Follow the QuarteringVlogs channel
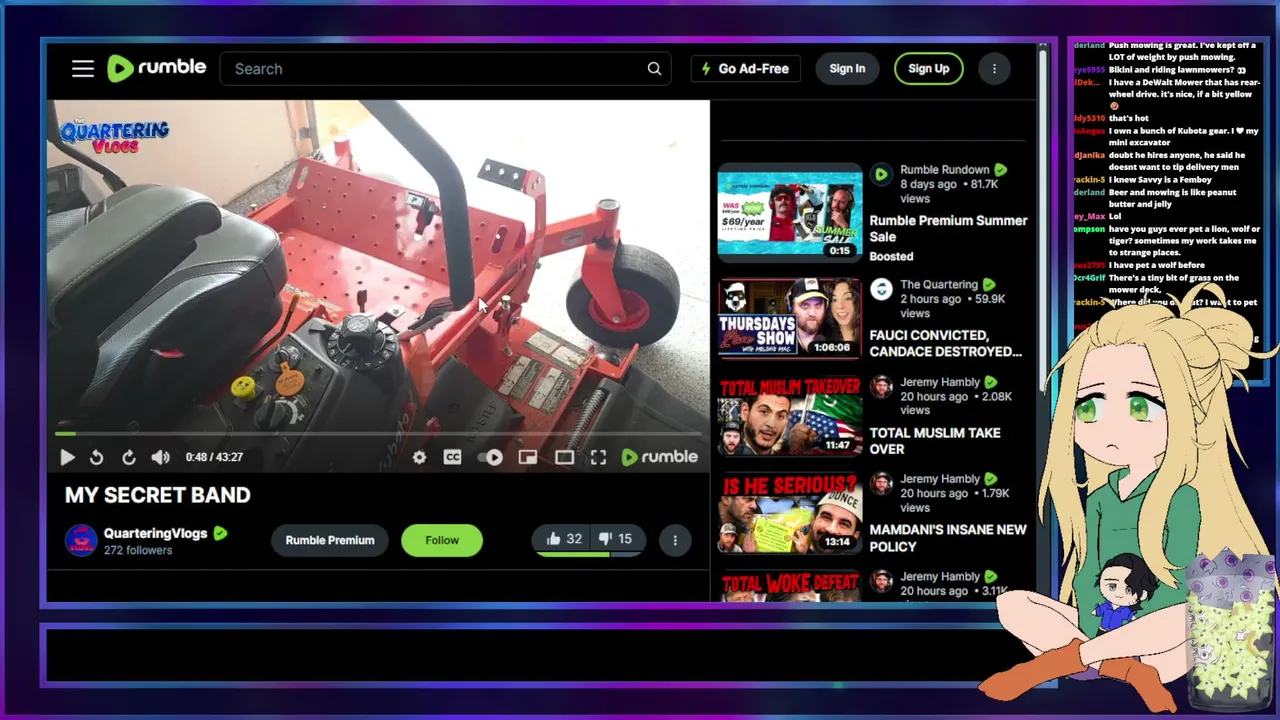The height and width of the screenshot is (720, 1280). (442, 540)
